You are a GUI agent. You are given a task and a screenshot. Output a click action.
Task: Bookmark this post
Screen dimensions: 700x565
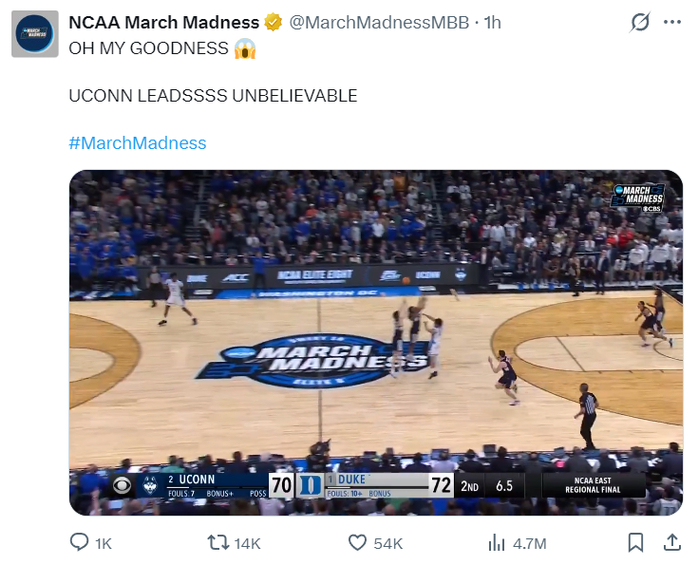coord(635,543)
